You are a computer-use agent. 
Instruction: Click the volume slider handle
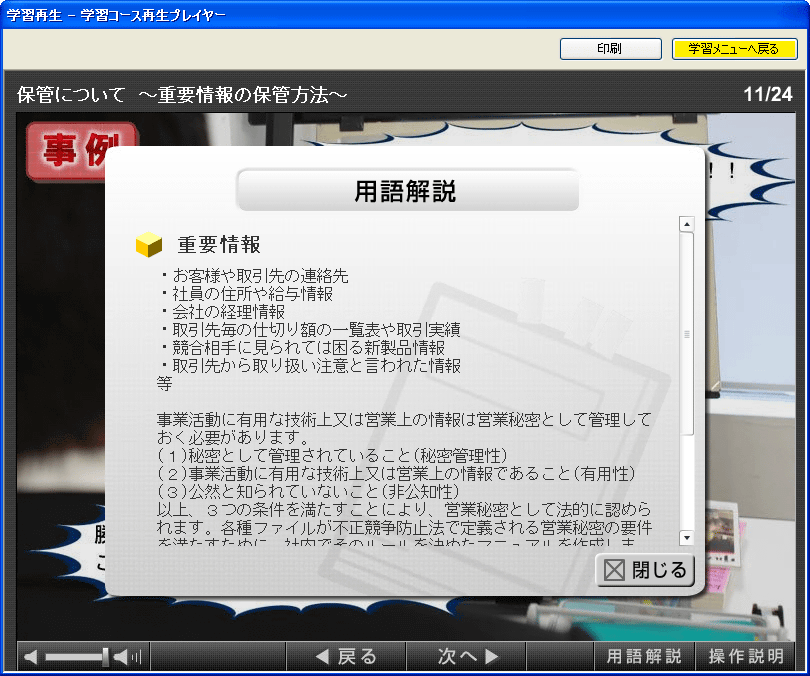(x=105, y=657)
